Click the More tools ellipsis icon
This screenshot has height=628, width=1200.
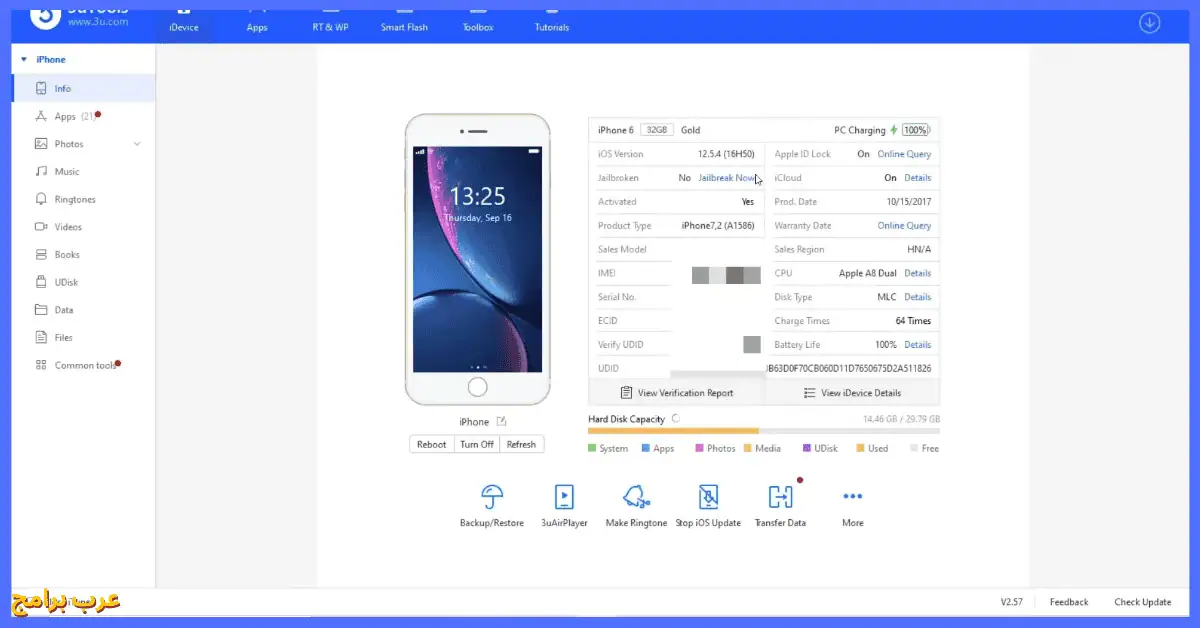click(852, 496)
